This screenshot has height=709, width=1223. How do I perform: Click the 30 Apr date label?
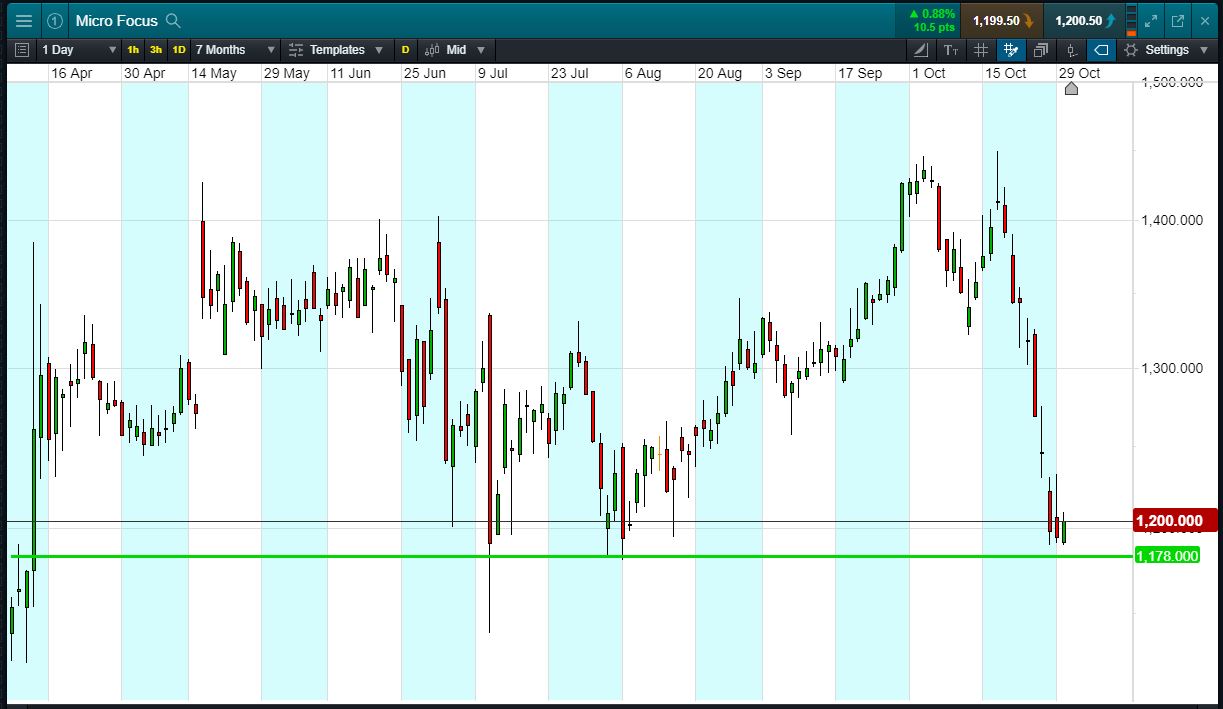[x=144, y=73]
